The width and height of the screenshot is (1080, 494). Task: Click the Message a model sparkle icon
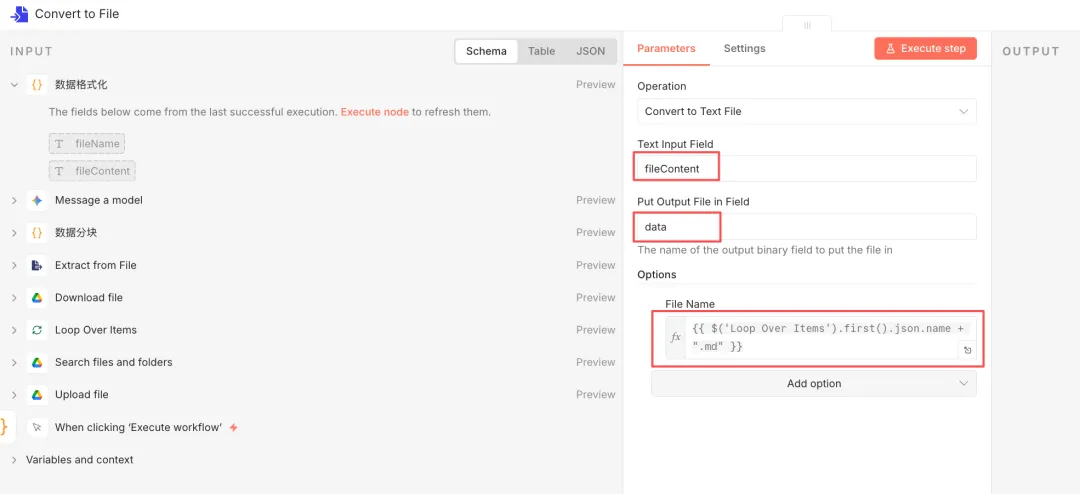click(x=37, y=200)
